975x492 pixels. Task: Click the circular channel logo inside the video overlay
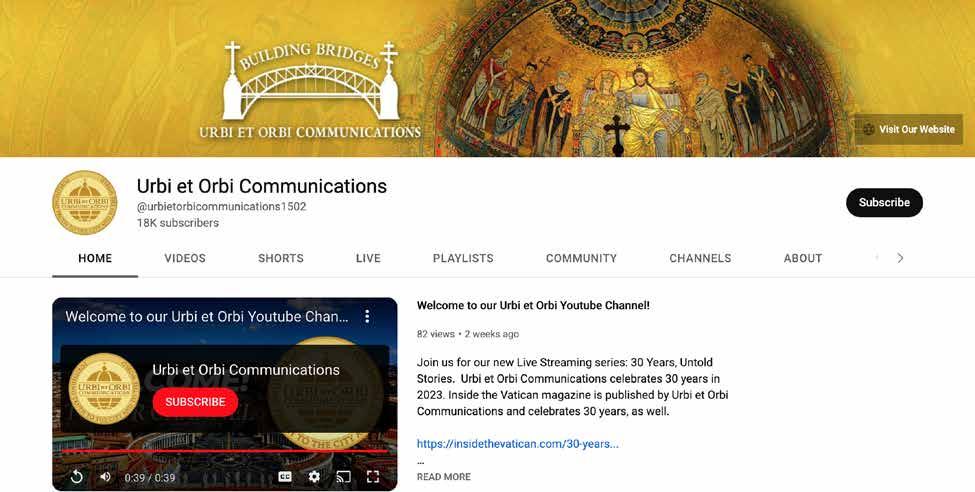(104, 389)
